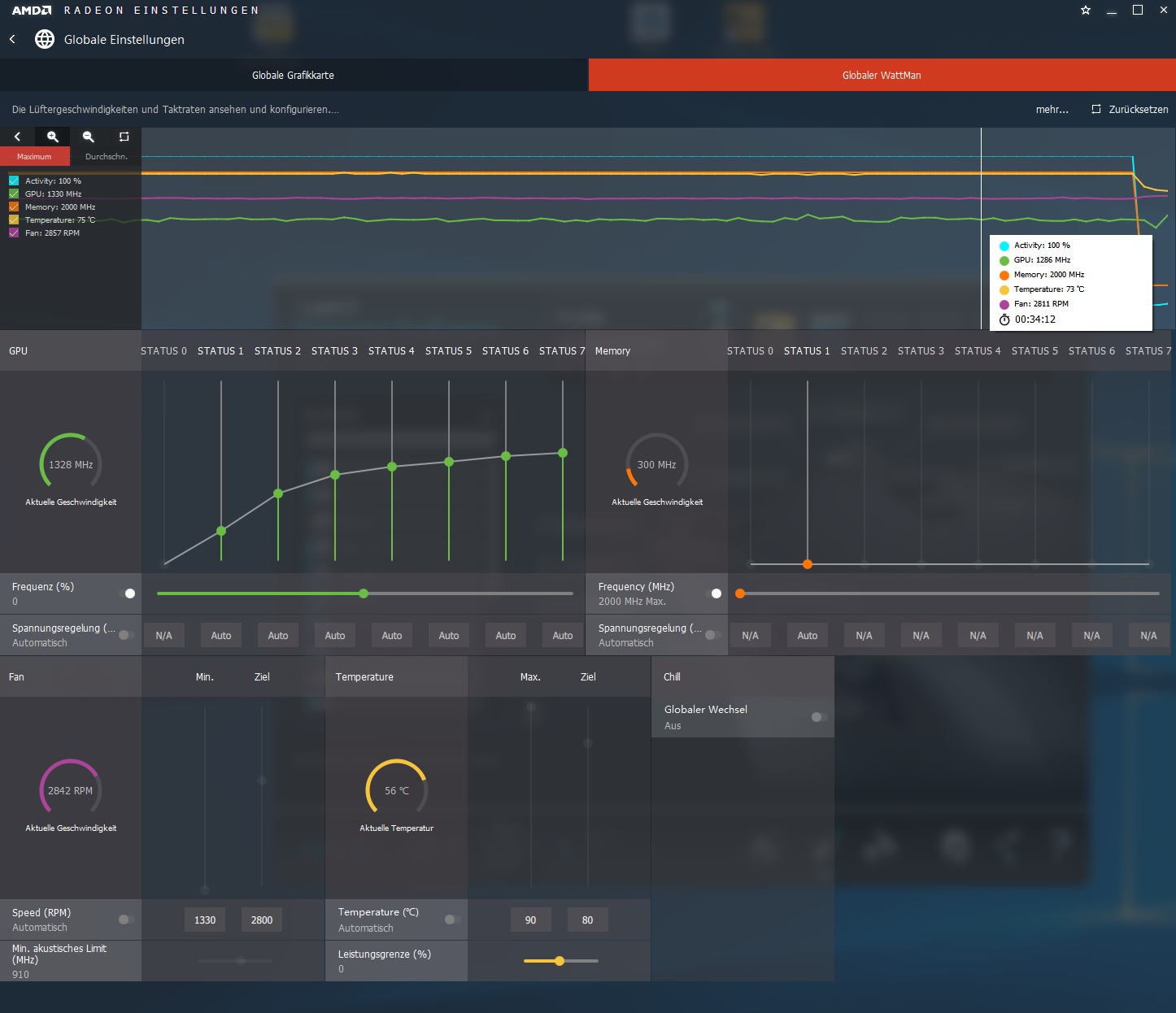Click the Zurücksetzen reset icon
Screen dimensions: 1176x1013
coord(1096,109)
